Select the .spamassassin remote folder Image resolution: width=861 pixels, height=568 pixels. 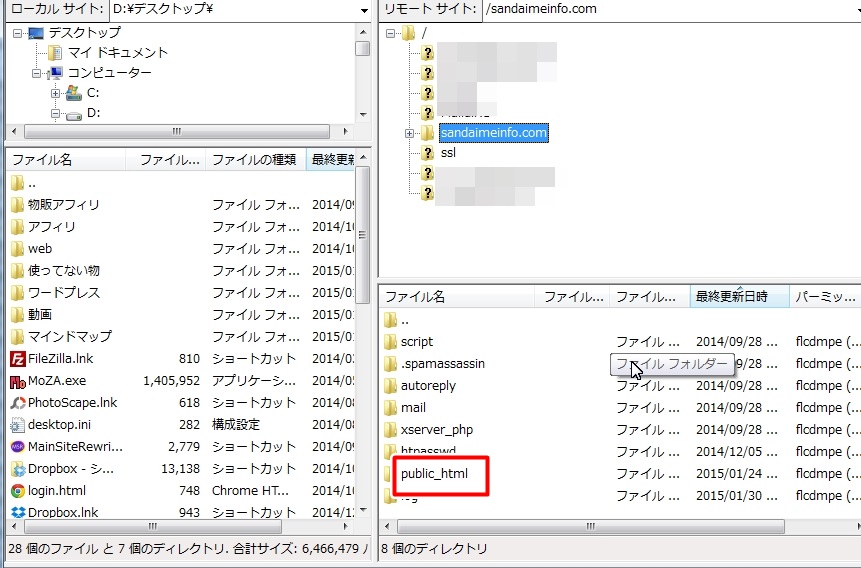(x=443, y=364)
